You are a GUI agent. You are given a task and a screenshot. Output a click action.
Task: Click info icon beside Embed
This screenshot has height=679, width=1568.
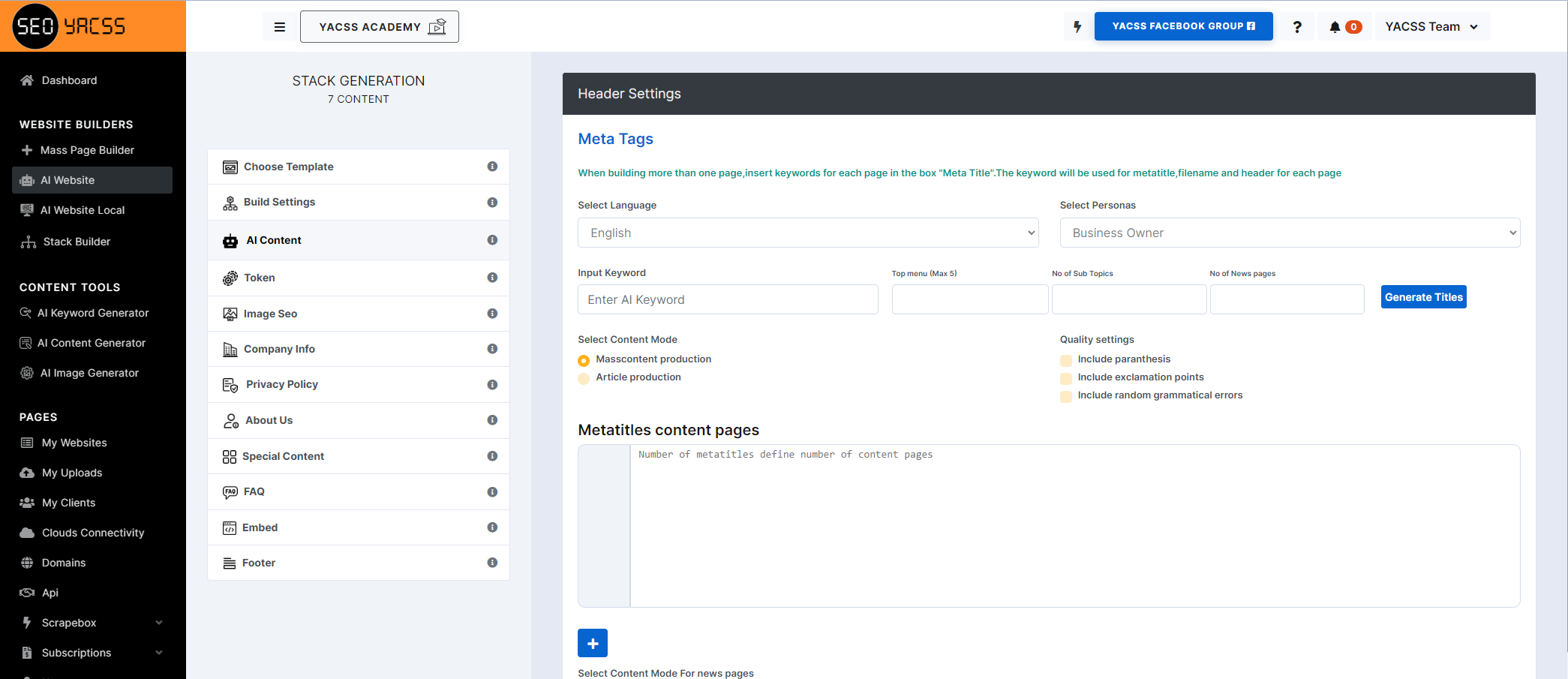[x=492, y=527]
